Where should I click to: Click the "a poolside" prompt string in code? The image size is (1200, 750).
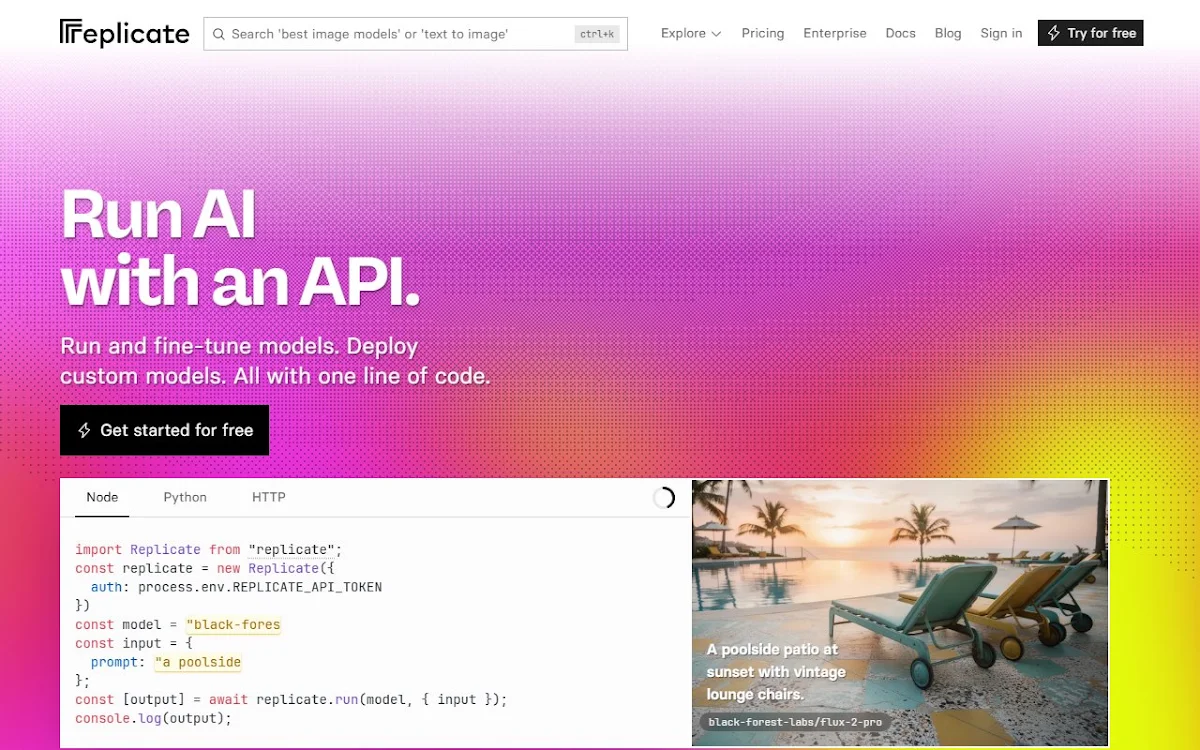coord(198,662)
